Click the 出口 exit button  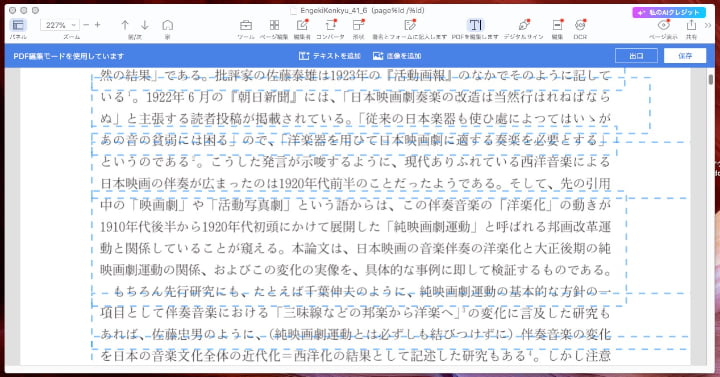[x=636, y=56]
